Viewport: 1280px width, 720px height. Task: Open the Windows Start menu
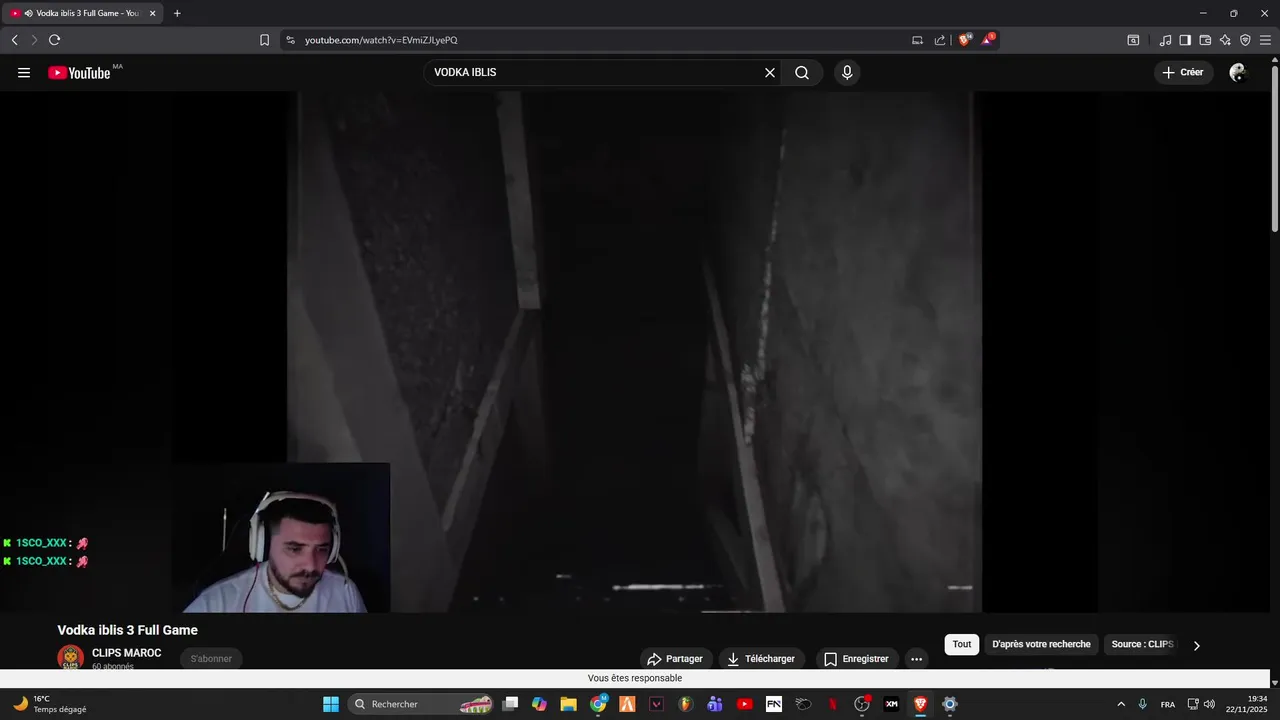pyautogui.click(x=331, y=704)
